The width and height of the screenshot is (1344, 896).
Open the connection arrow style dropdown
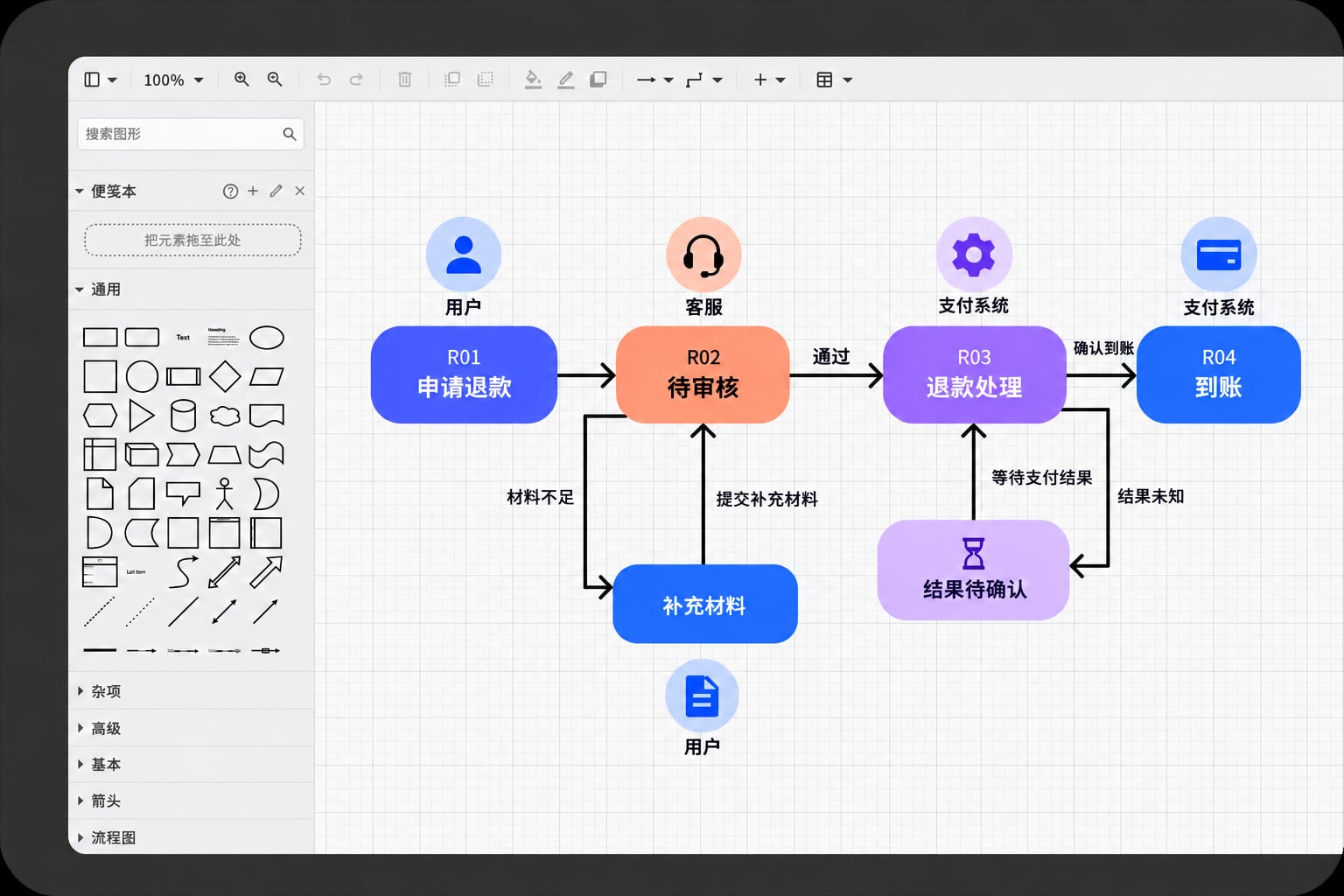(654, 80)
